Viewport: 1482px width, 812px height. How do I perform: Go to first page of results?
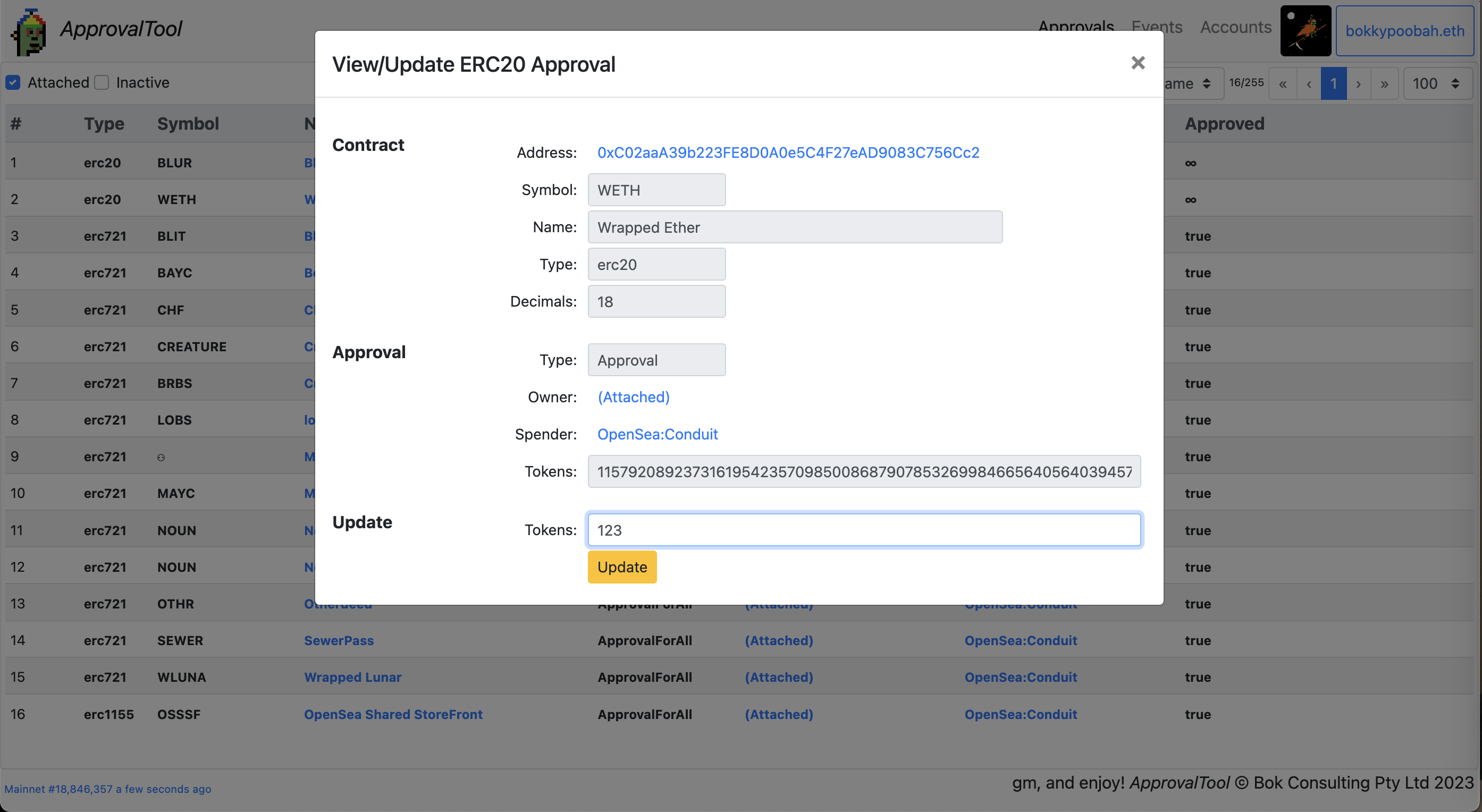coord(1283,84)
